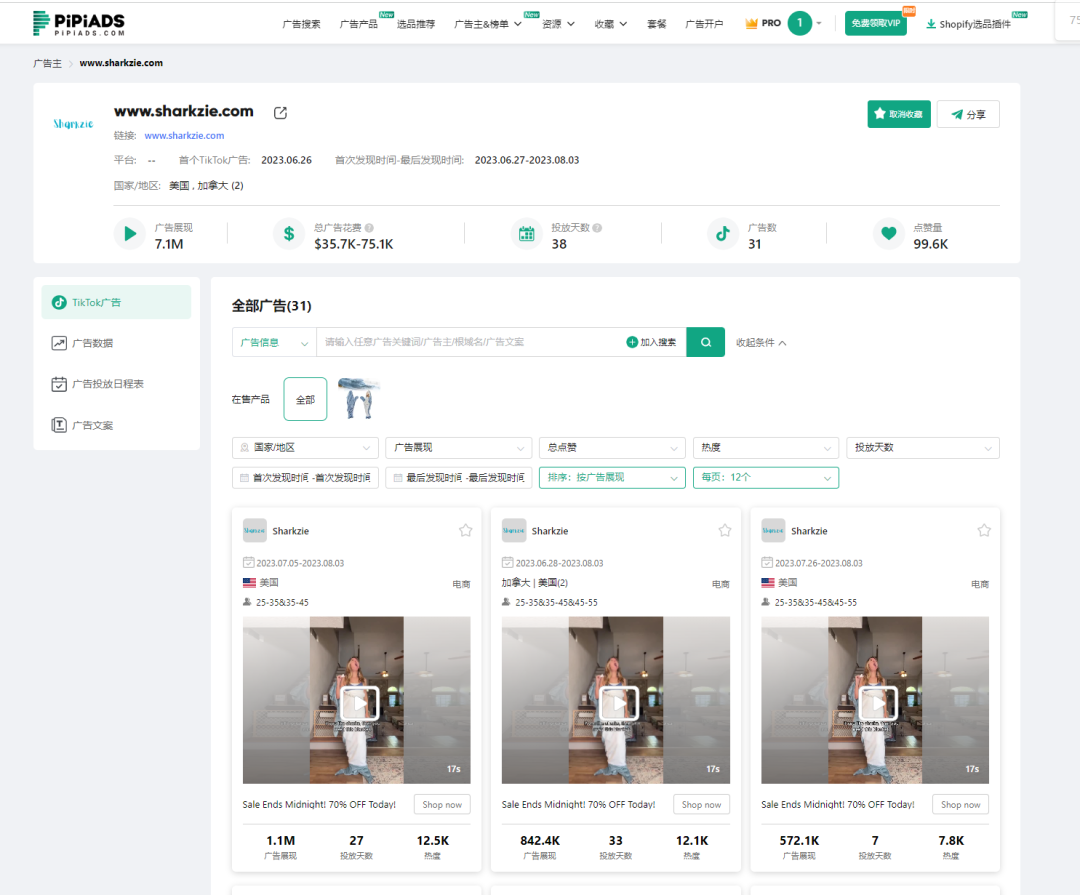Viewport: 1080px width, 895px height.
Task: Click Shop now on the 1.1M ad
Action: [x=442, y=805]
